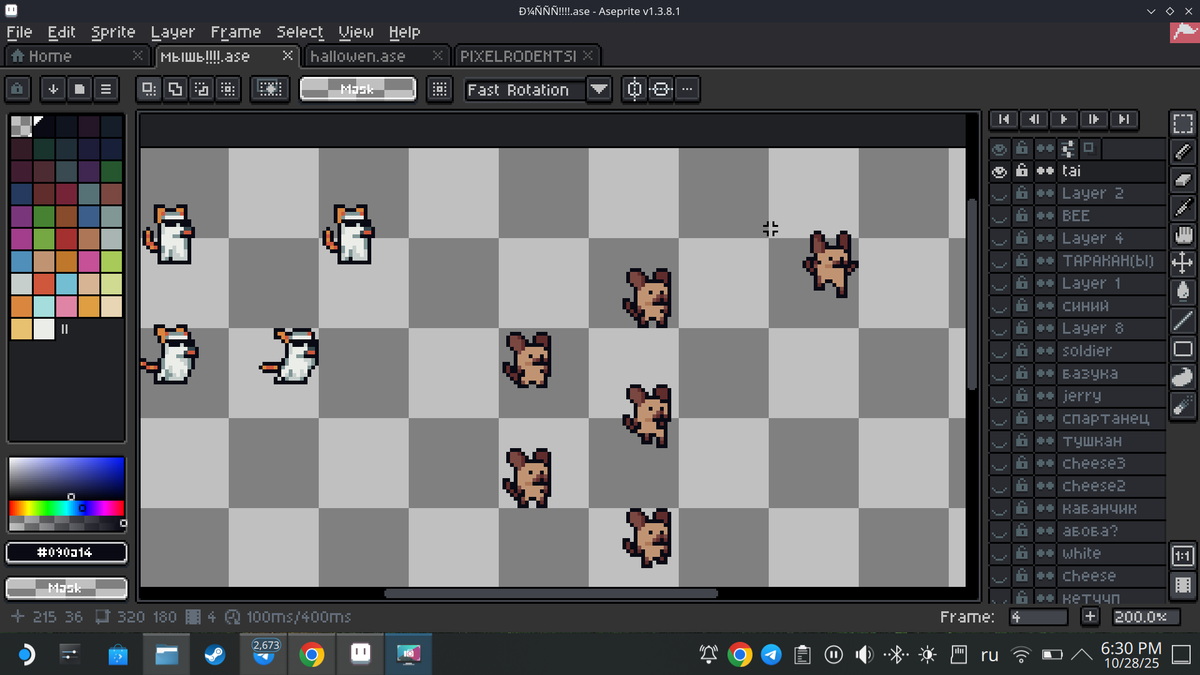Open the zoom 200.0% field
The width and height of the screenshot is (1200, 675).
(x=1144, y=617)
